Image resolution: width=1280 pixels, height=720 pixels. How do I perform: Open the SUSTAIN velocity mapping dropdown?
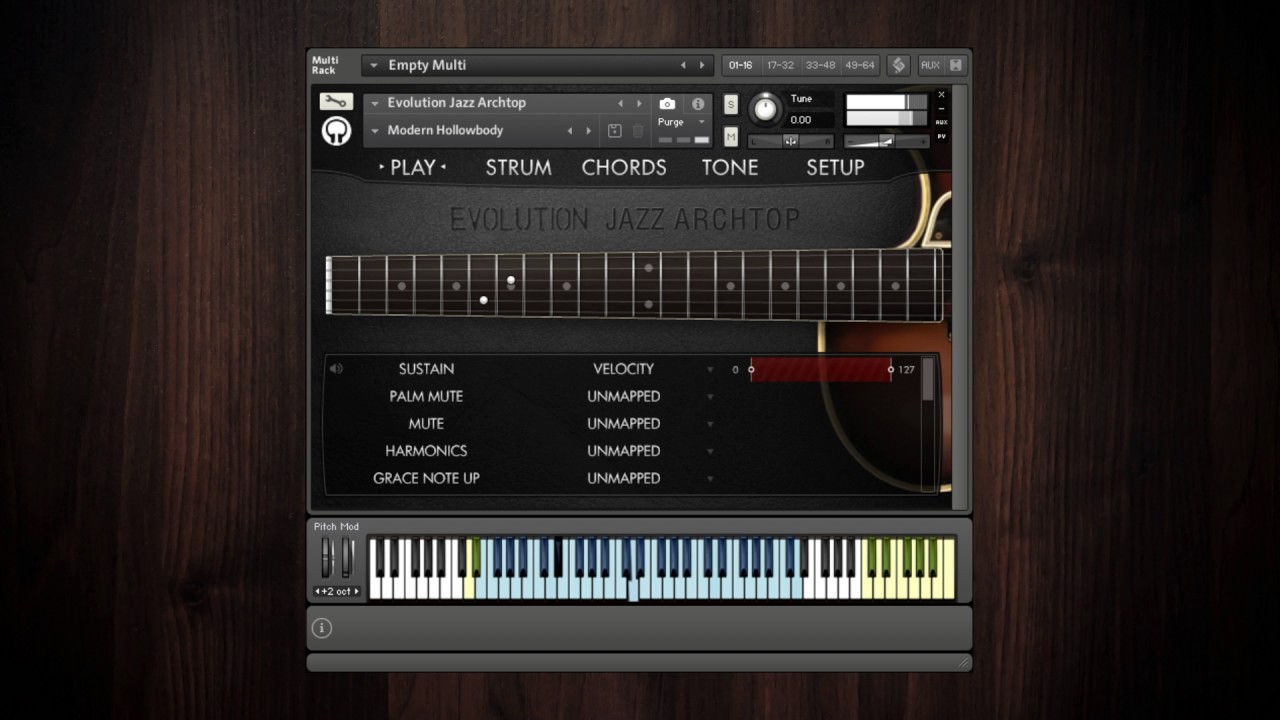710,370
